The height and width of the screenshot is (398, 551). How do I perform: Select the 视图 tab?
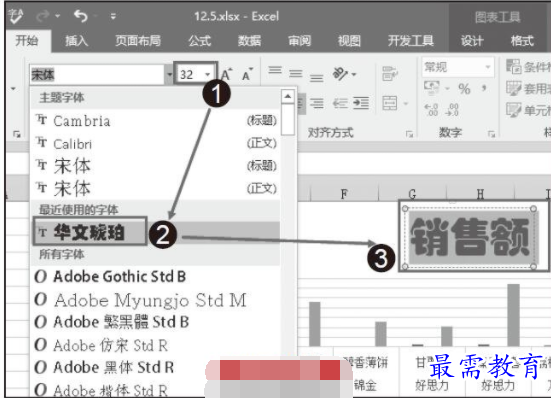(349, 41)
